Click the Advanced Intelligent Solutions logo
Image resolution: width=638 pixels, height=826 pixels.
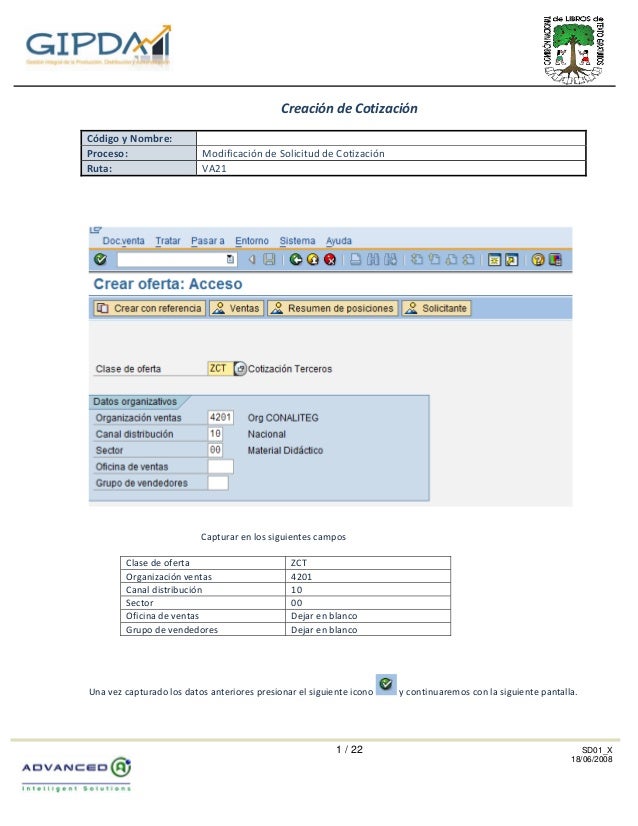pyautogui.click(x=76, y=774)
